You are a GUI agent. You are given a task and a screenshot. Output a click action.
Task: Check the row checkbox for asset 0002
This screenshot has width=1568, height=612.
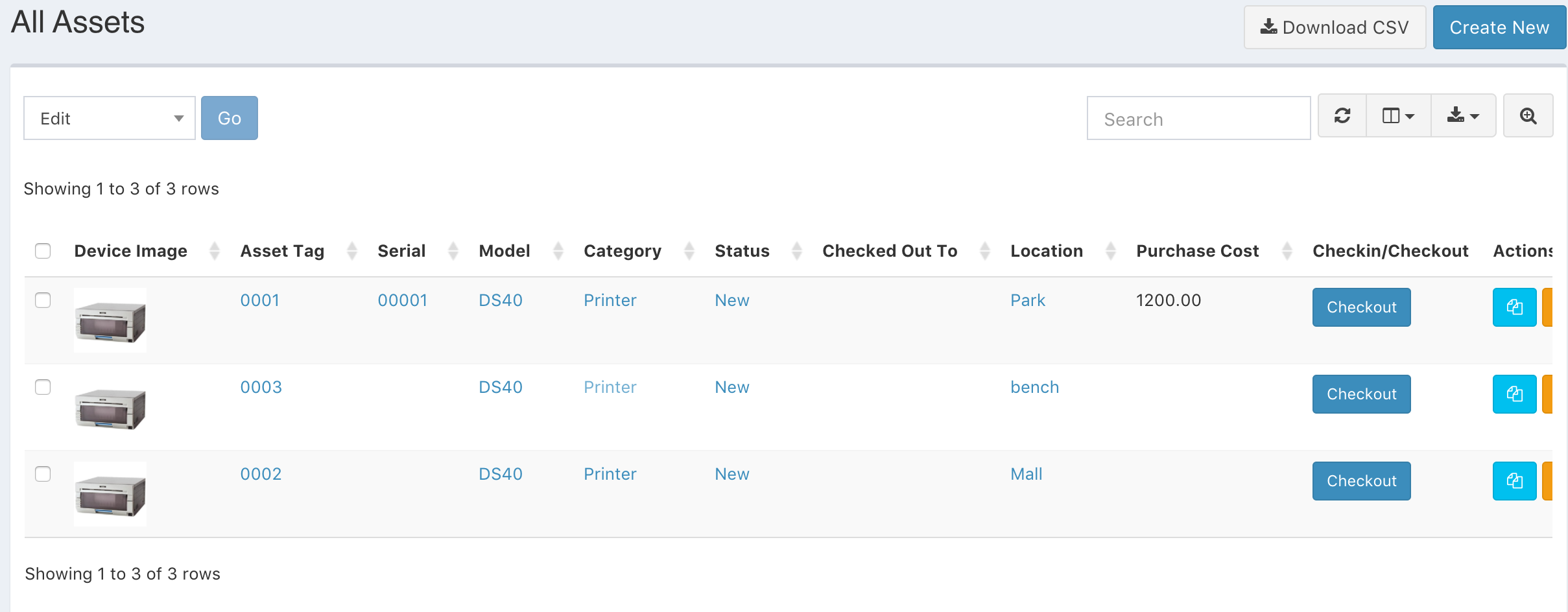click(x=43, y=475)
